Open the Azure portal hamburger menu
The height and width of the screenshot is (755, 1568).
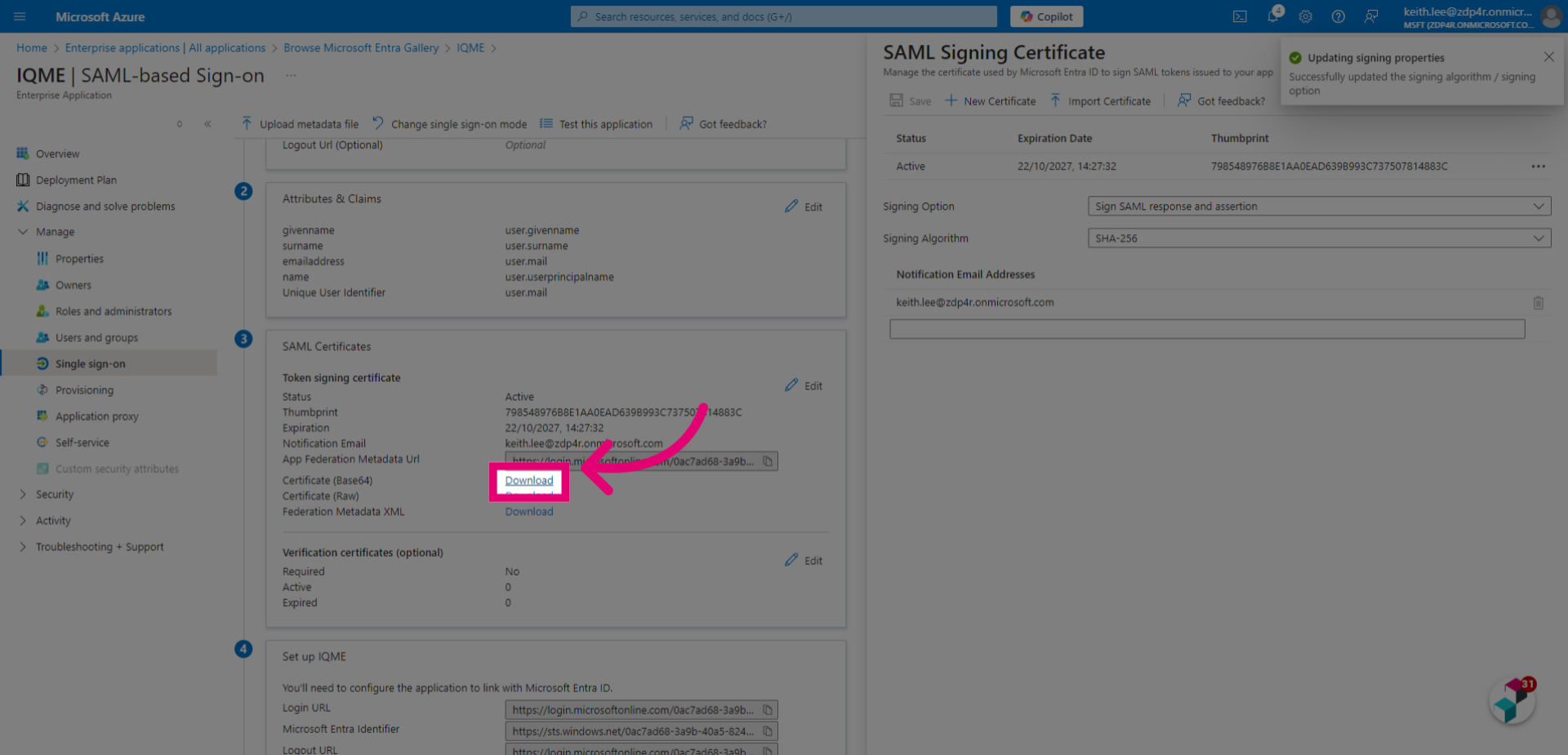point(20,16)
